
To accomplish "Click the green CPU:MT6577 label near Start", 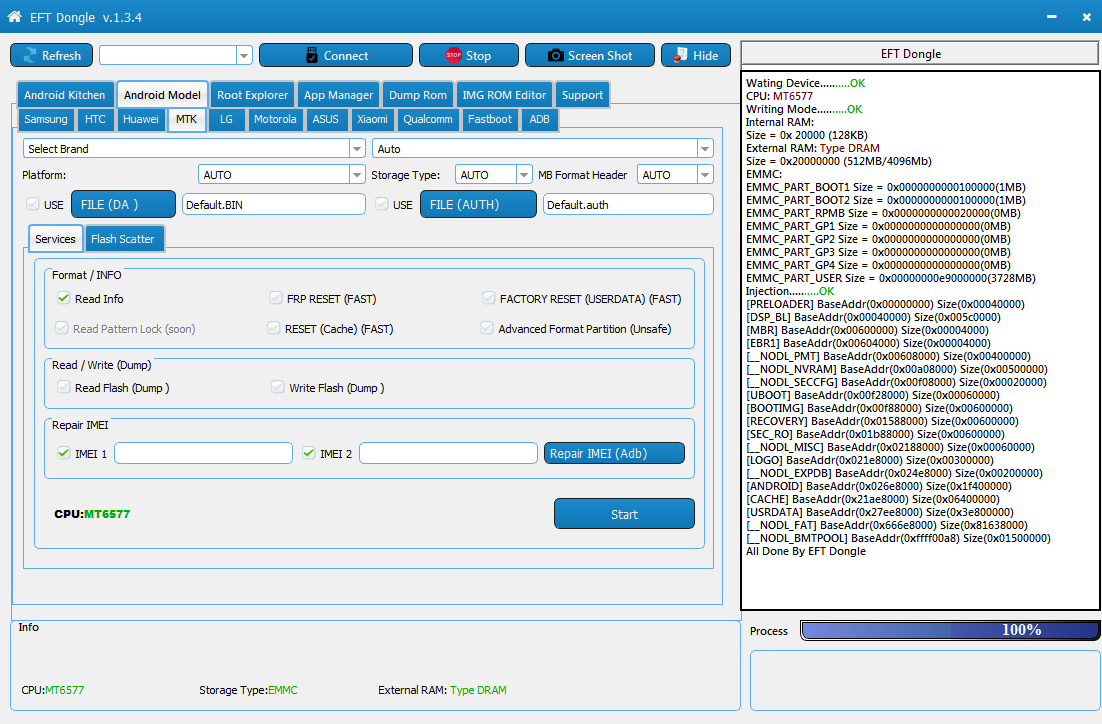I will click(92, 514).
